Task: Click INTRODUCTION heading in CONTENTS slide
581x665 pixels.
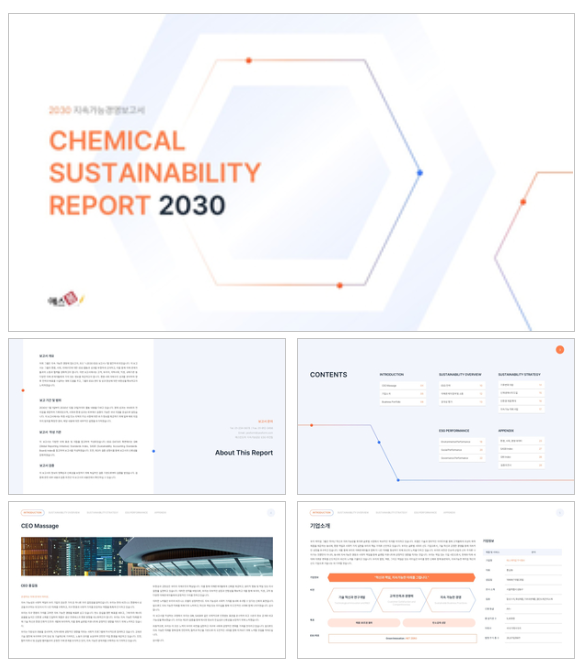Action: [391, 374]
